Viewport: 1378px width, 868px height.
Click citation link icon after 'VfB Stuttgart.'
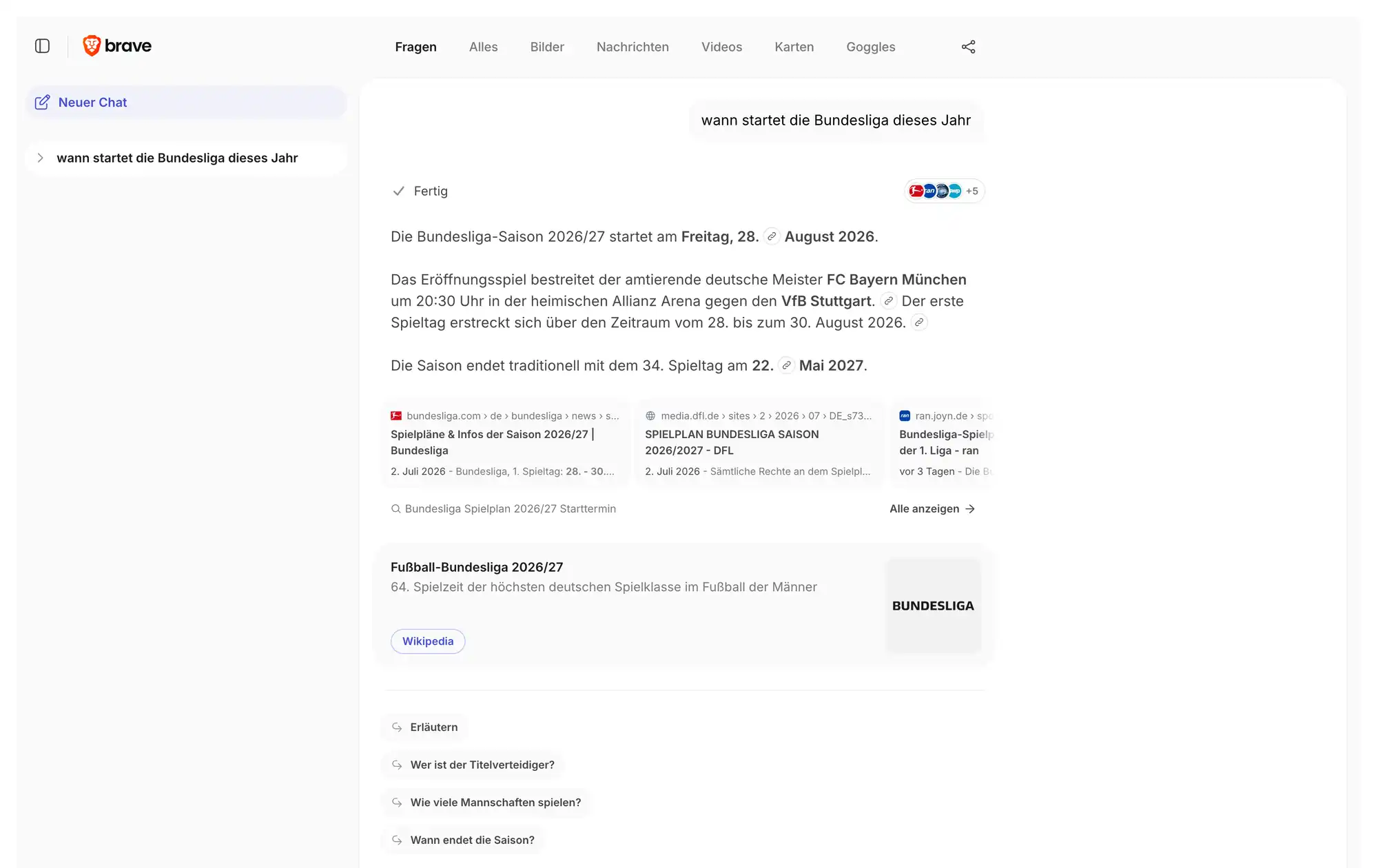pos(888,301)
